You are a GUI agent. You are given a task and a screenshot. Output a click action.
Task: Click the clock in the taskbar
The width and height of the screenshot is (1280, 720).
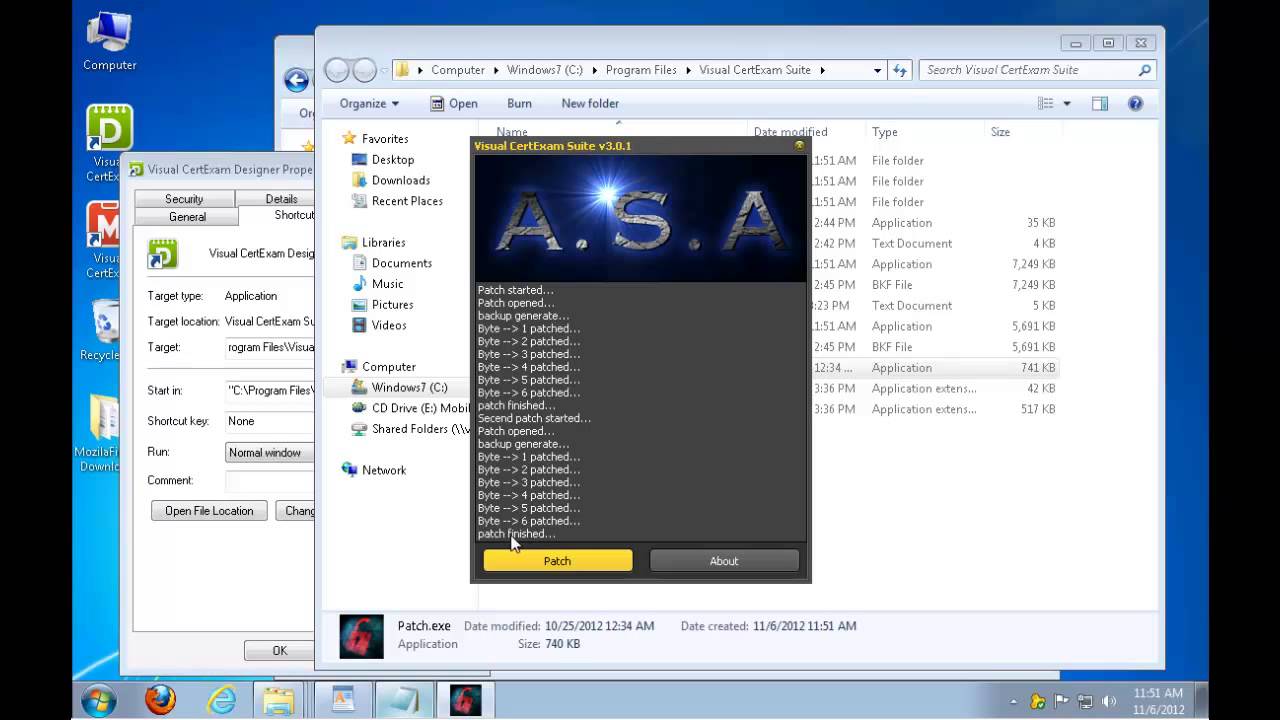coord(1158,701)
